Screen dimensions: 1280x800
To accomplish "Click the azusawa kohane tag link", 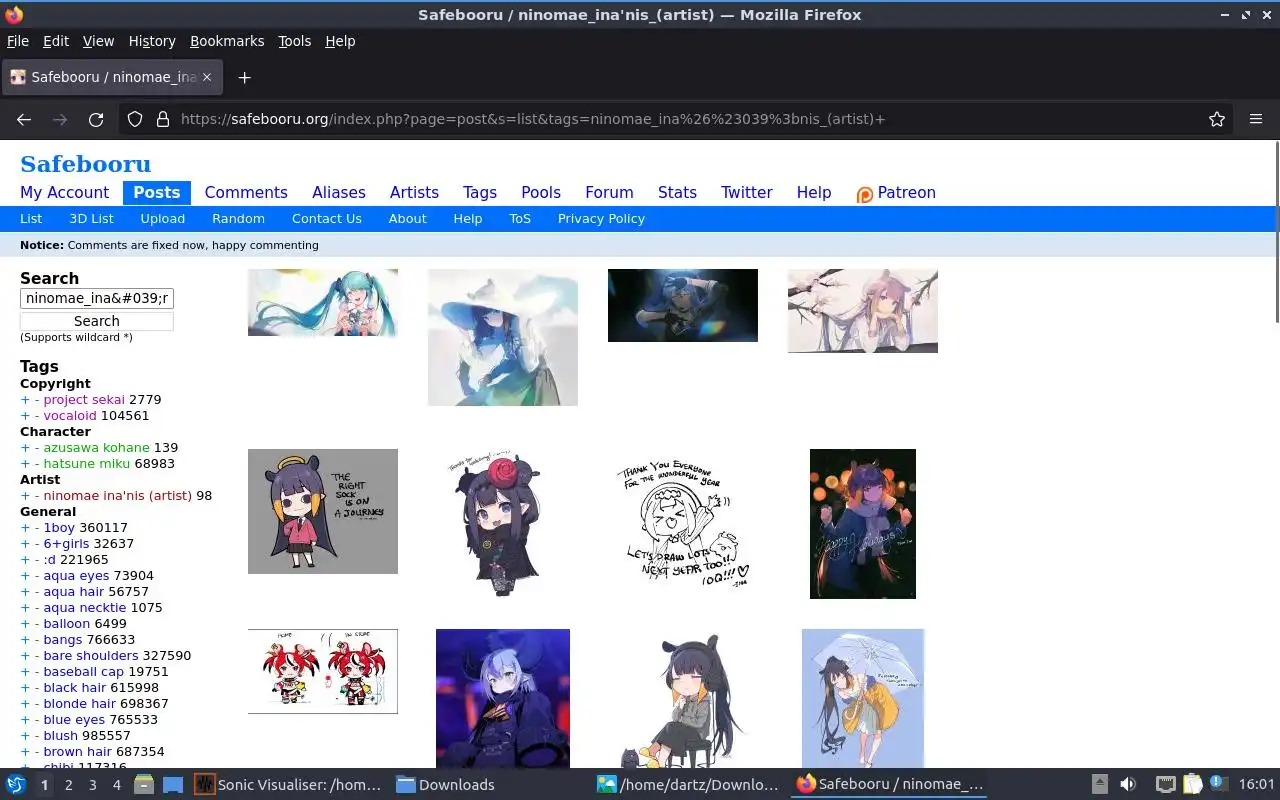I will pos(96,447).
